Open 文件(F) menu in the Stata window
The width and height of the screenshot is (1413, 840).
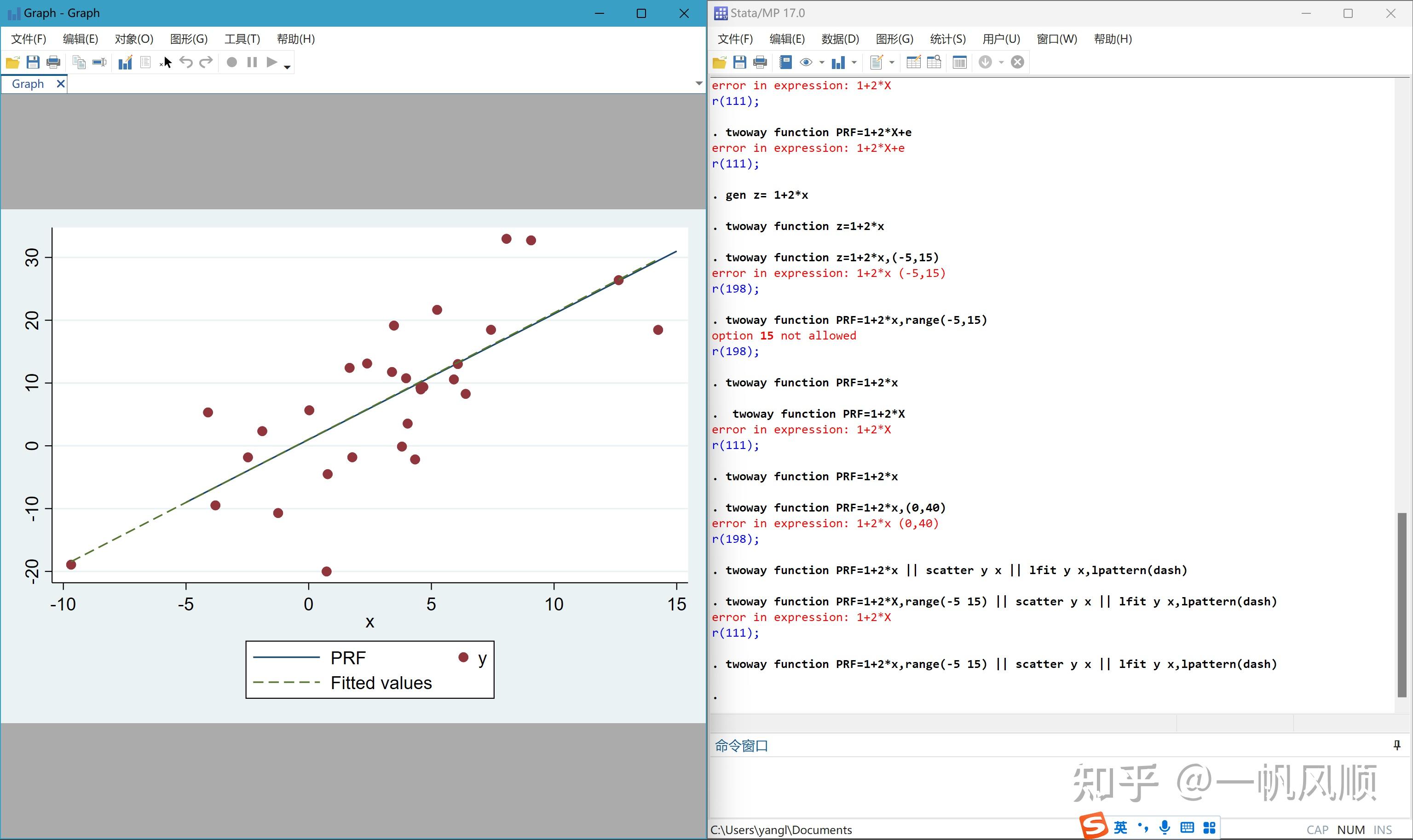pyautogui.click(x=735, y=39)
